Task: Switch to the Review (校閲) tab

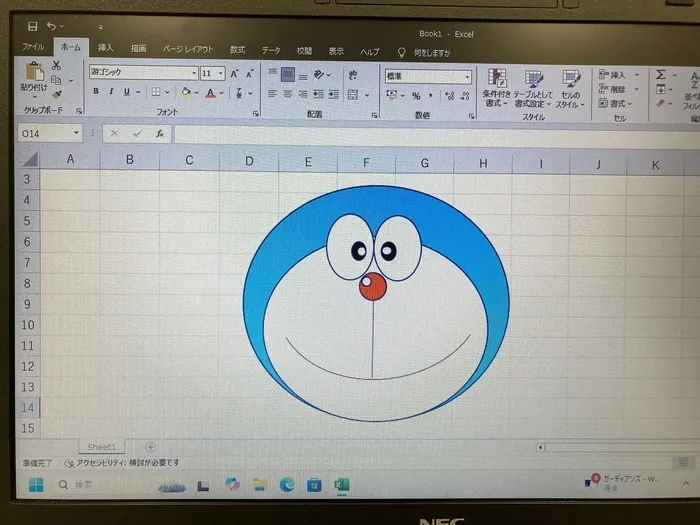Action: pyautogui.click(x=304, y=51)
